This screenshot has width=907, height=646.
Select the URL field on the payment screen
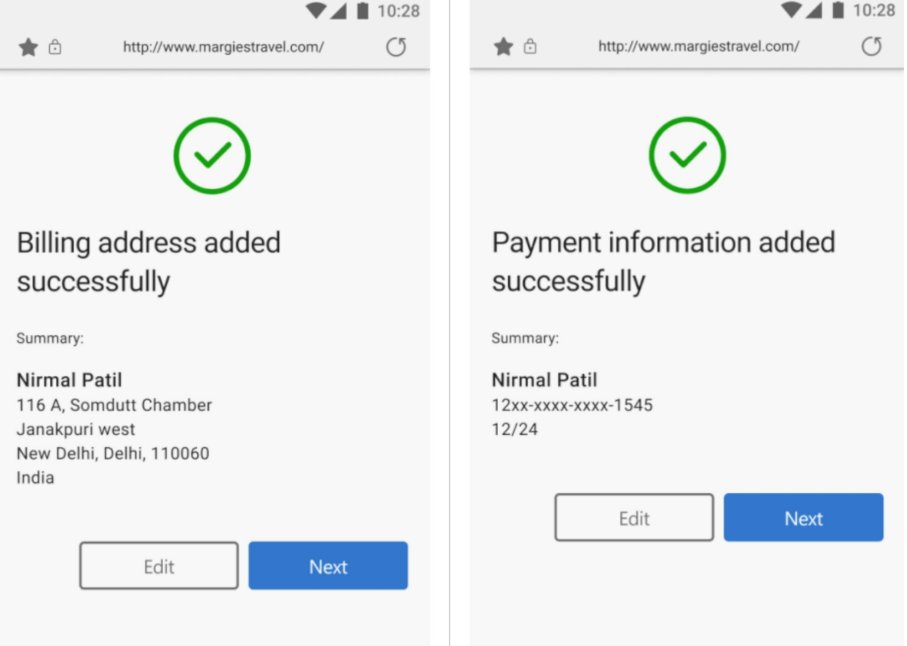tap(699, 46)
